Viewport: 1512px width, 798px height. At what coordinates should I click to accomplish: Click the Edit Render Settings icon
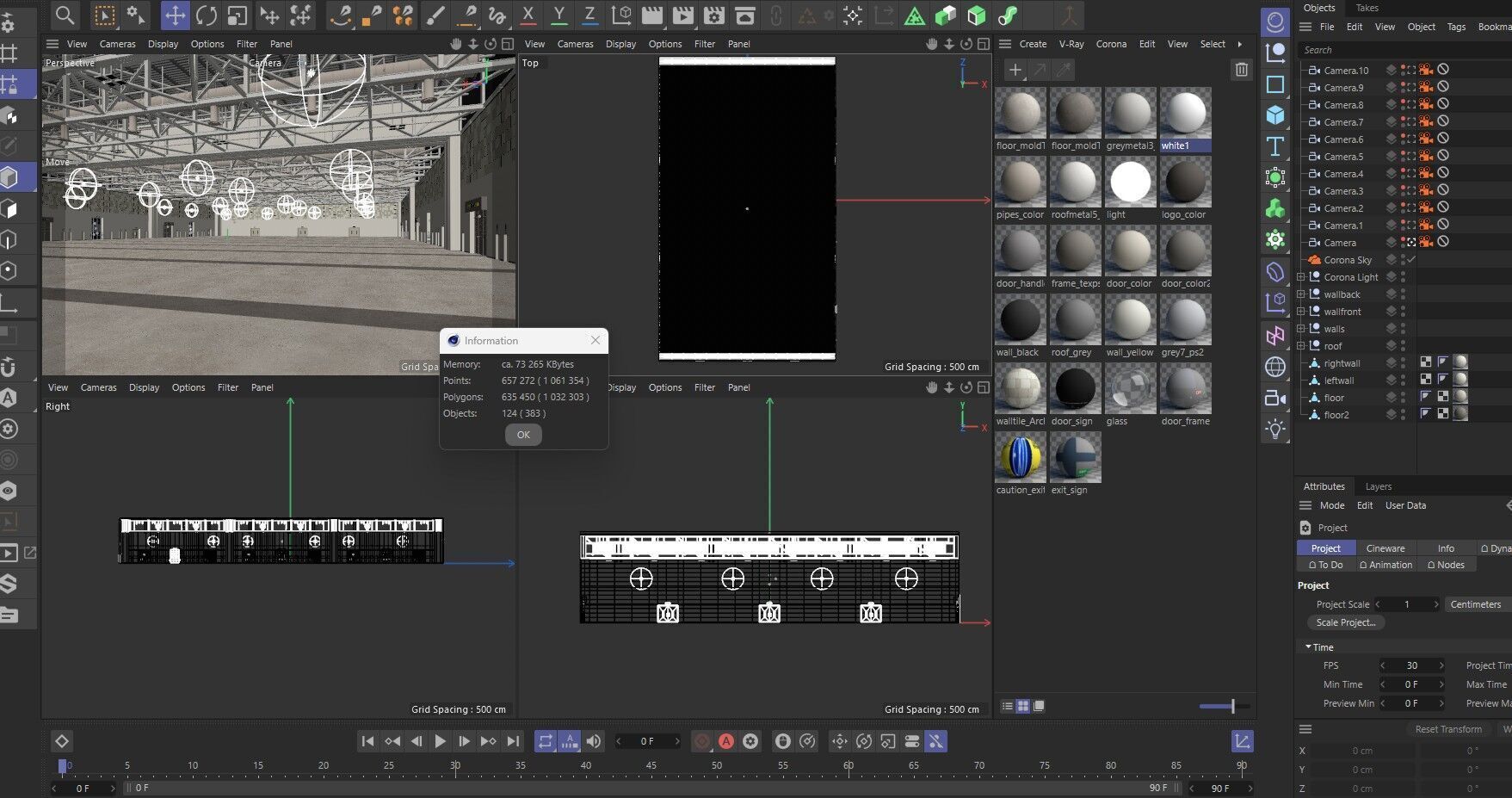point(714,15)
